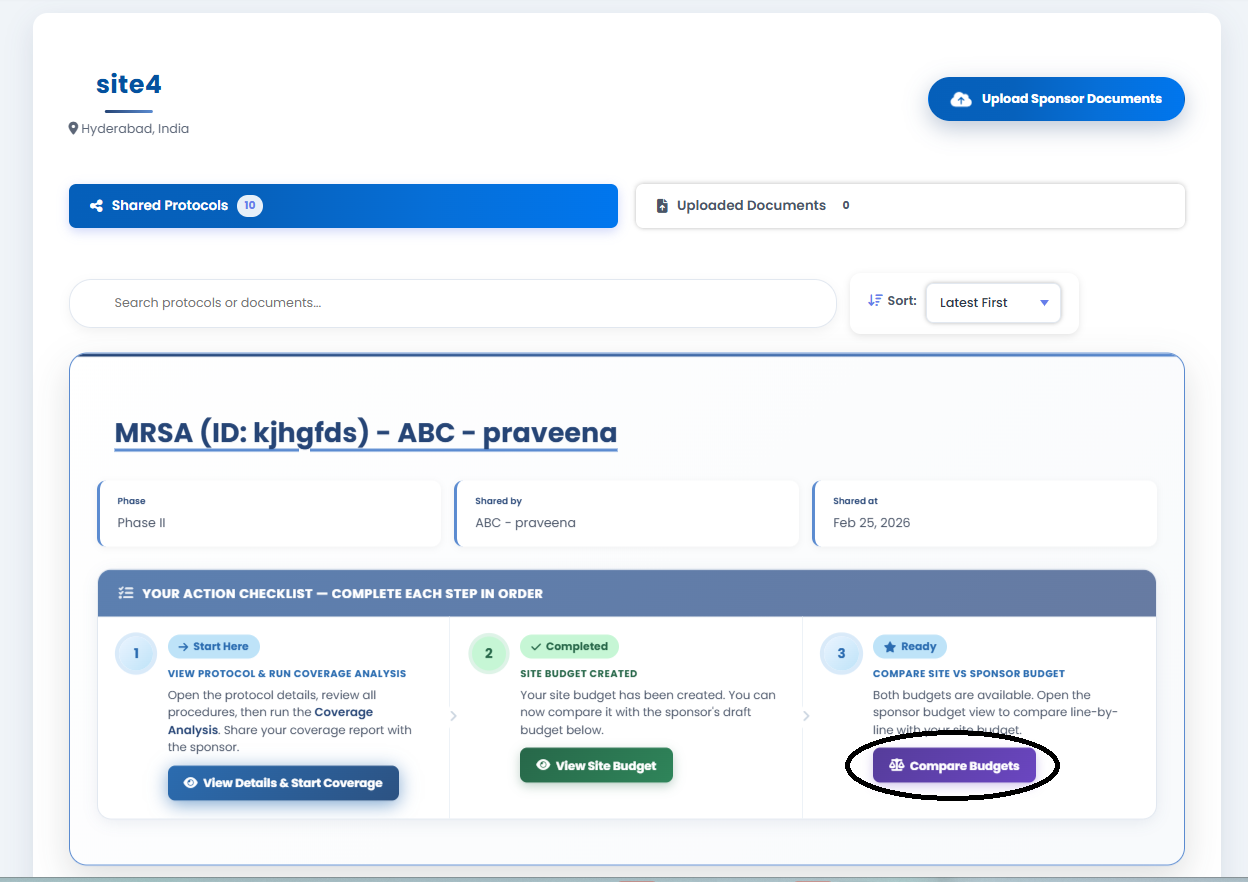The width and height of the screenshot is (1248, 882).
Task: Switch to the Shared Protocols tab
Action: point(343,206)
